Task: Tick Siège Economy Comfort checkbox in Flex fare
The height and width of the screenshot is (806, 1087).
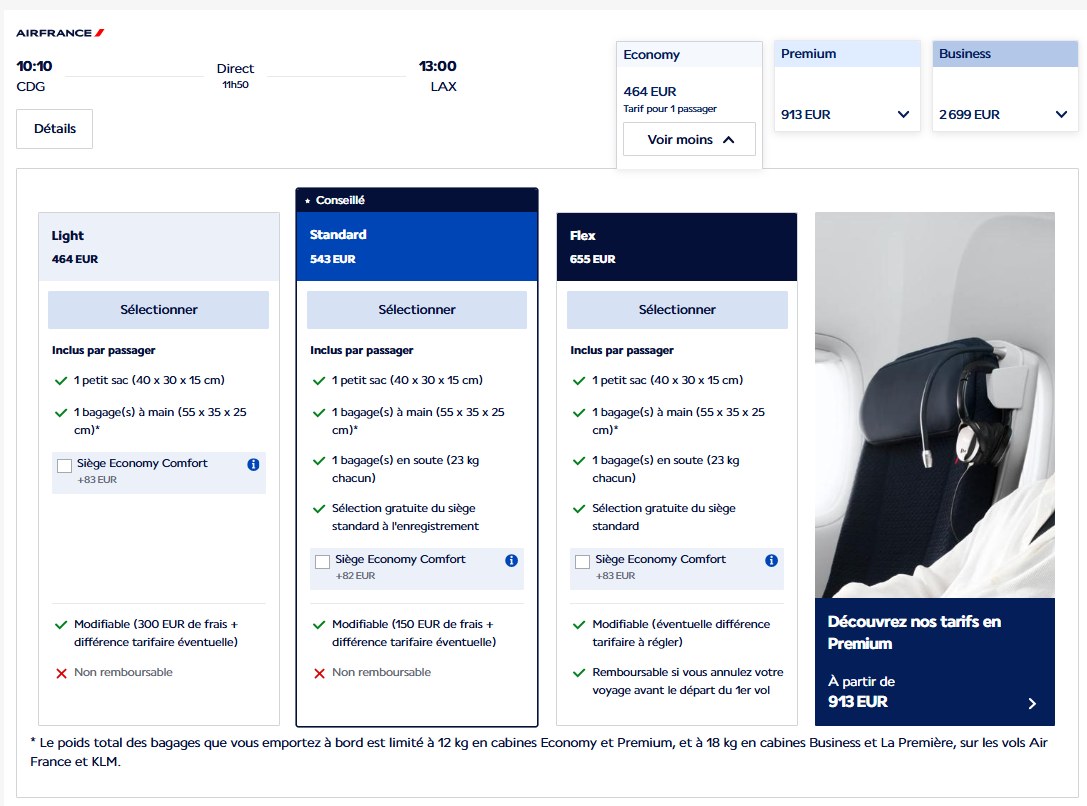Action: point(582,562)
